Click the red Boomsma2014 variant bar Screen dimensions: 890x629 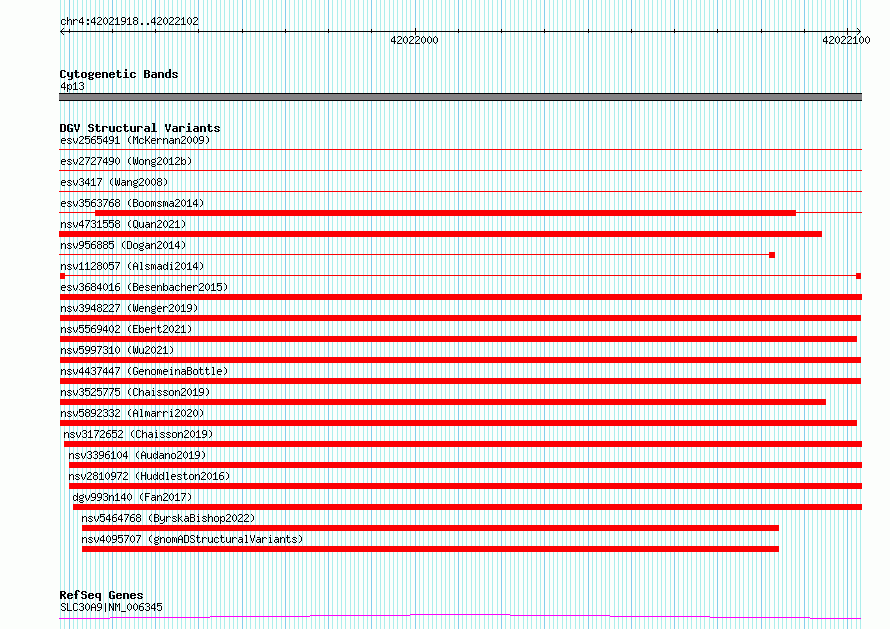point(445,213)
